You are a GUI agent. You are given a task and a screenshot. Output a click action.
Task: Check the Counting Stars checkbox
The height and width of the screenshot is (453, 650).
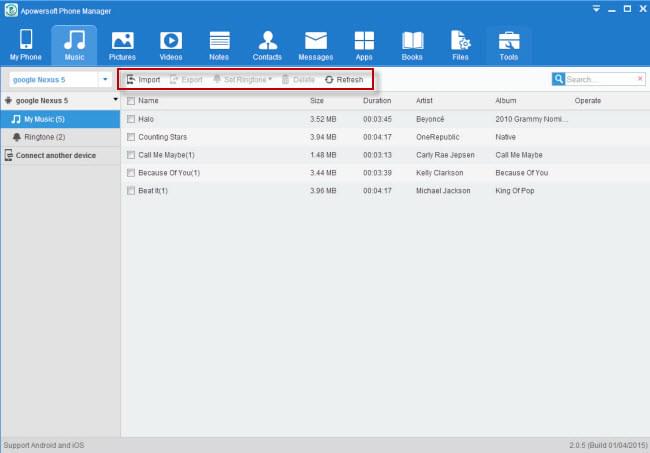[x=131, y=137]
